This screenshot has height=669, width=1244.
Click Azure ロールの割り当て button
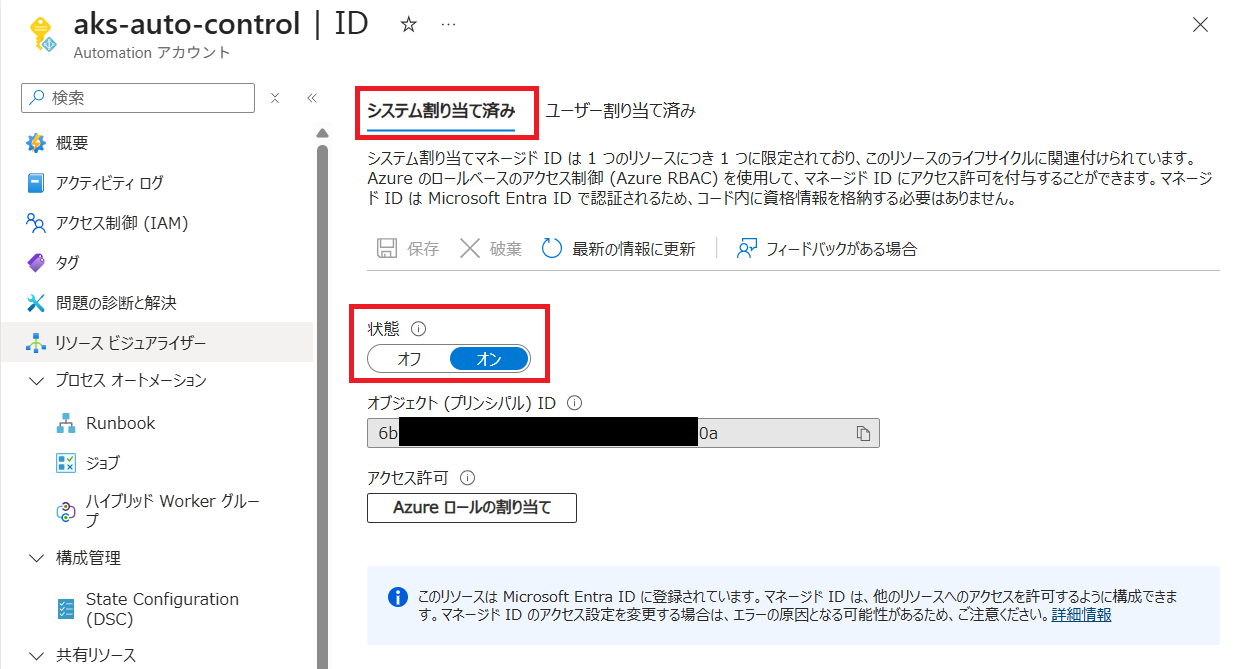point(472,507)
